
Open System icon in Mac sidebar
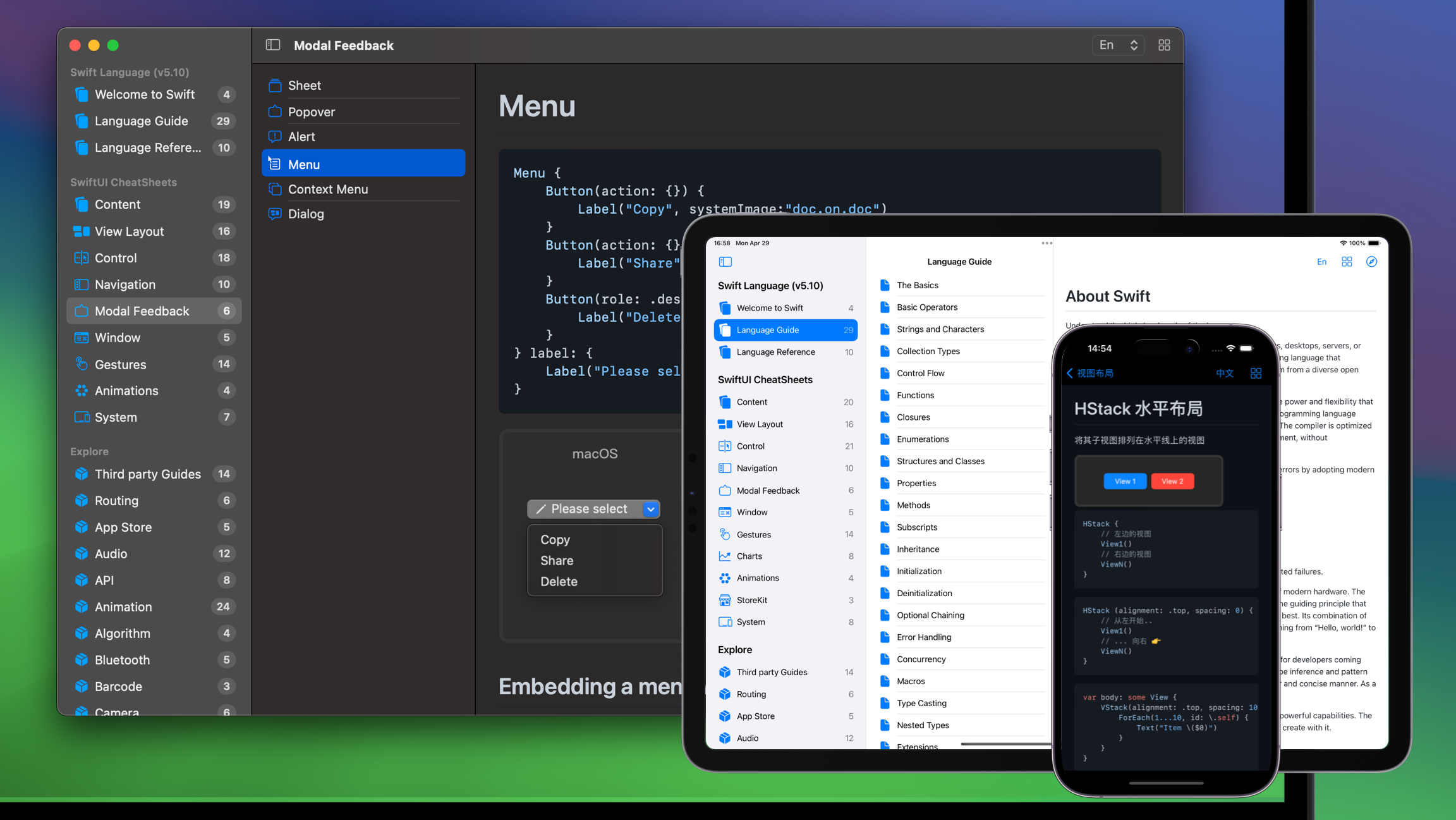click(82, 417)
